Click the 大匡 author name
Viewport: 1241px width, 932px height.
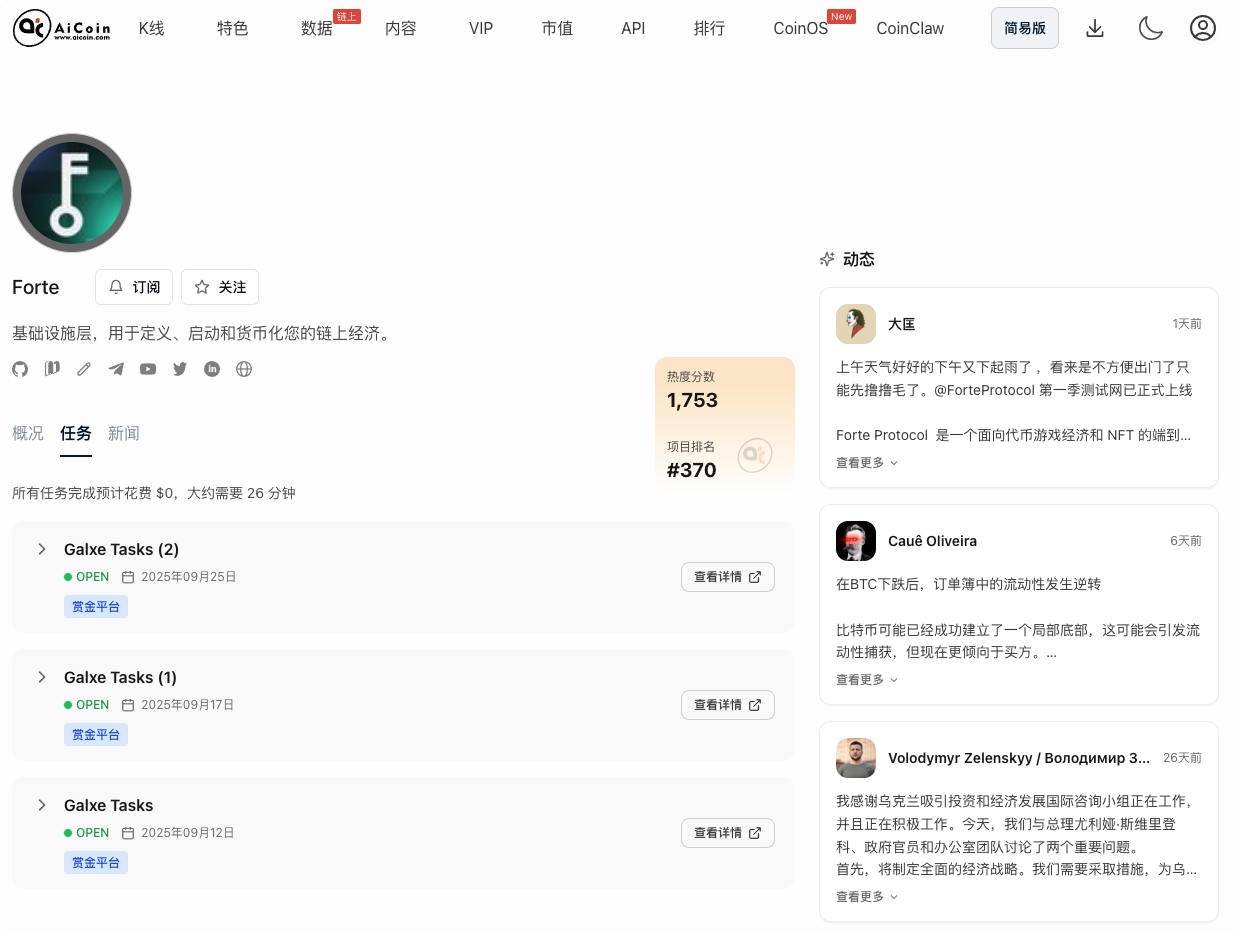coord(902,324)
